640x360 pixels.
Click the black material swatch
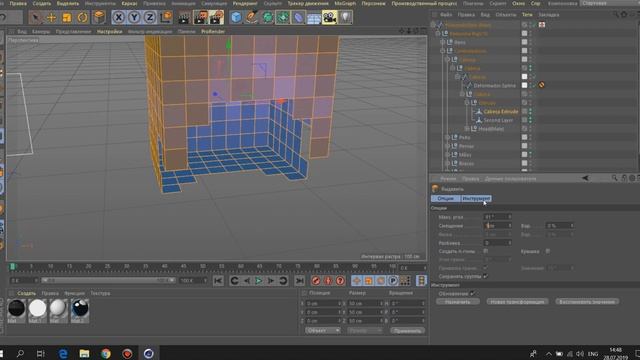(x=17, y=309)
